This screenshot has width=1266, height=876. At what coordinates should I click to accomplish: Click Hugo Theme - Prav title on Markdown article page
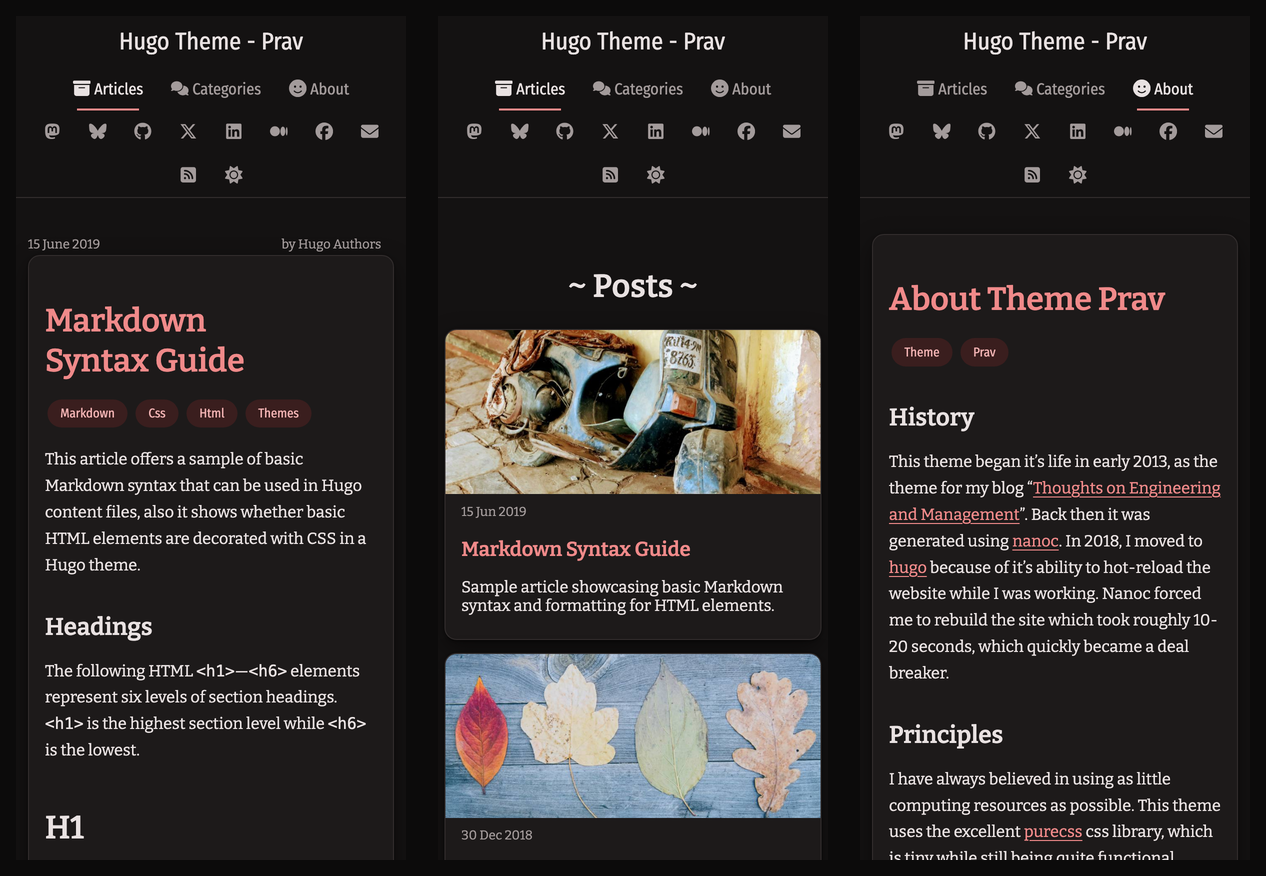211,41
